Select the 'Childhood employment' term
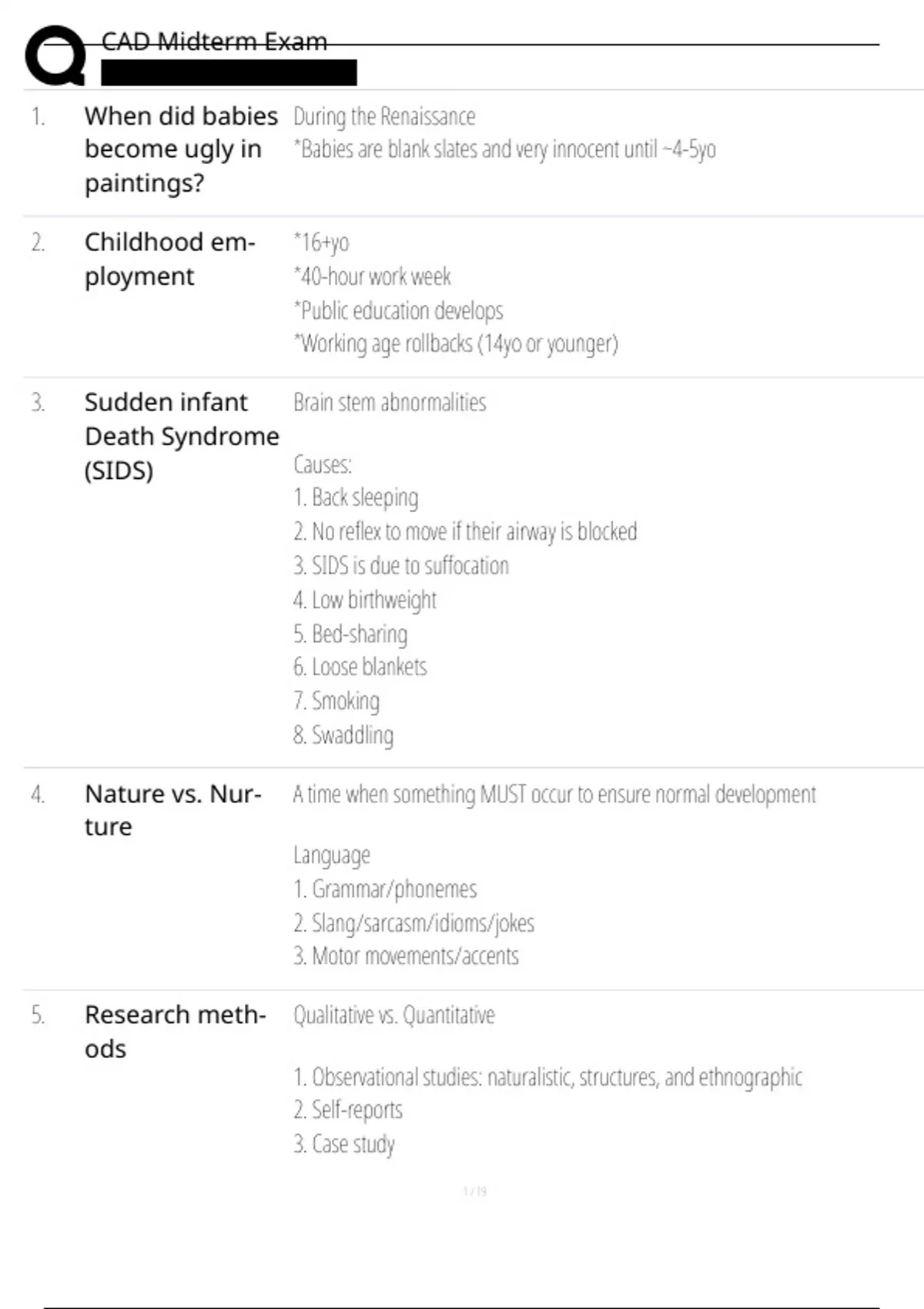 tap(169, 259)
